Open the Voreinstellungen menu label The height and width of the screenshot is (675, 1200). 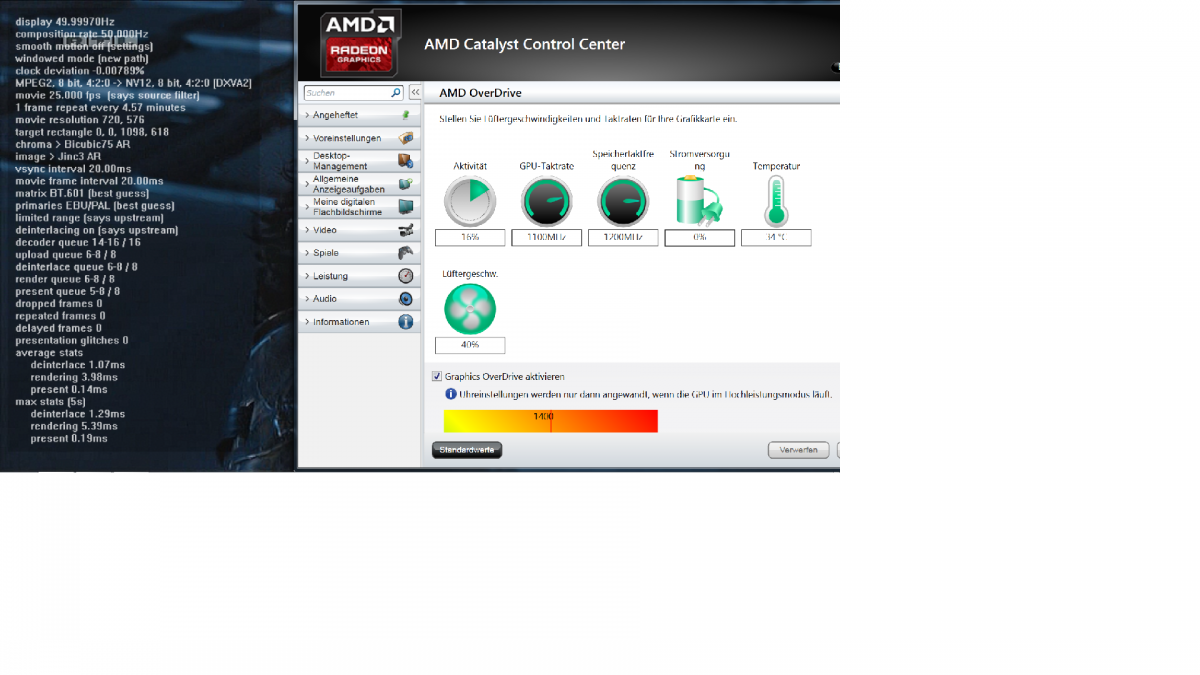346,138
